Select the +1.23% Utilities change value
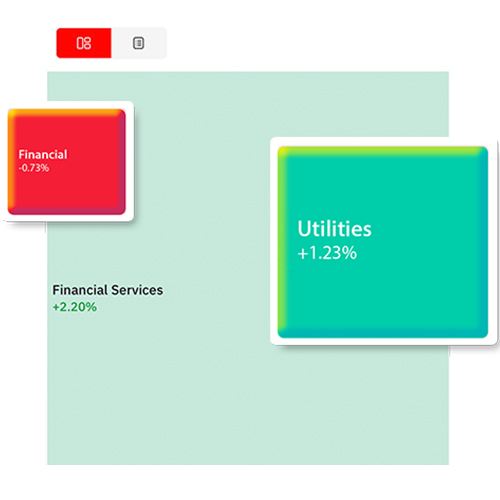 pyautogui.click(x=327, y=253)
